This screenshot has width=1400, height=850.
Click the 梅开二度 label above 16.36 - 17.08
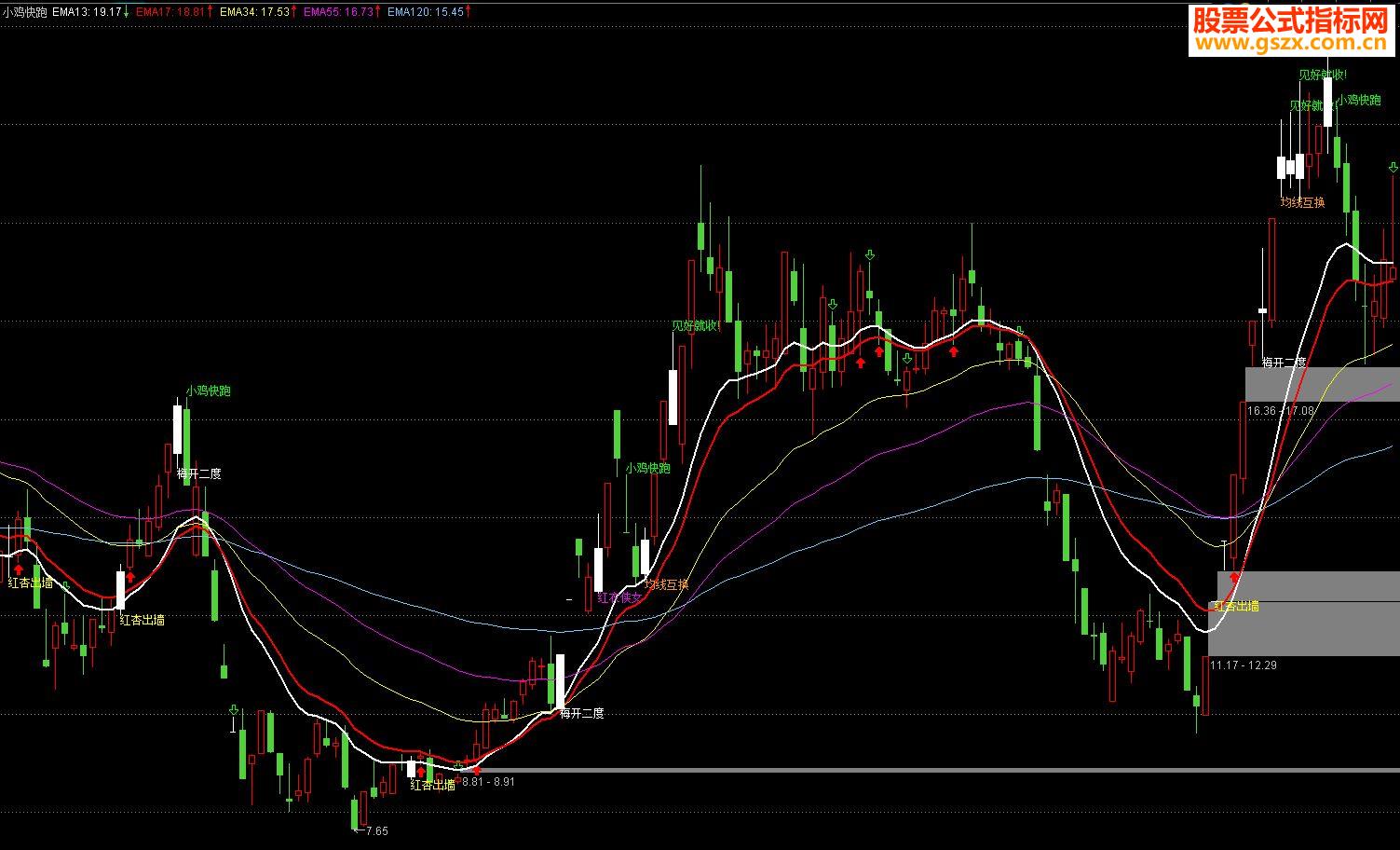click(x=1284, y=362)
